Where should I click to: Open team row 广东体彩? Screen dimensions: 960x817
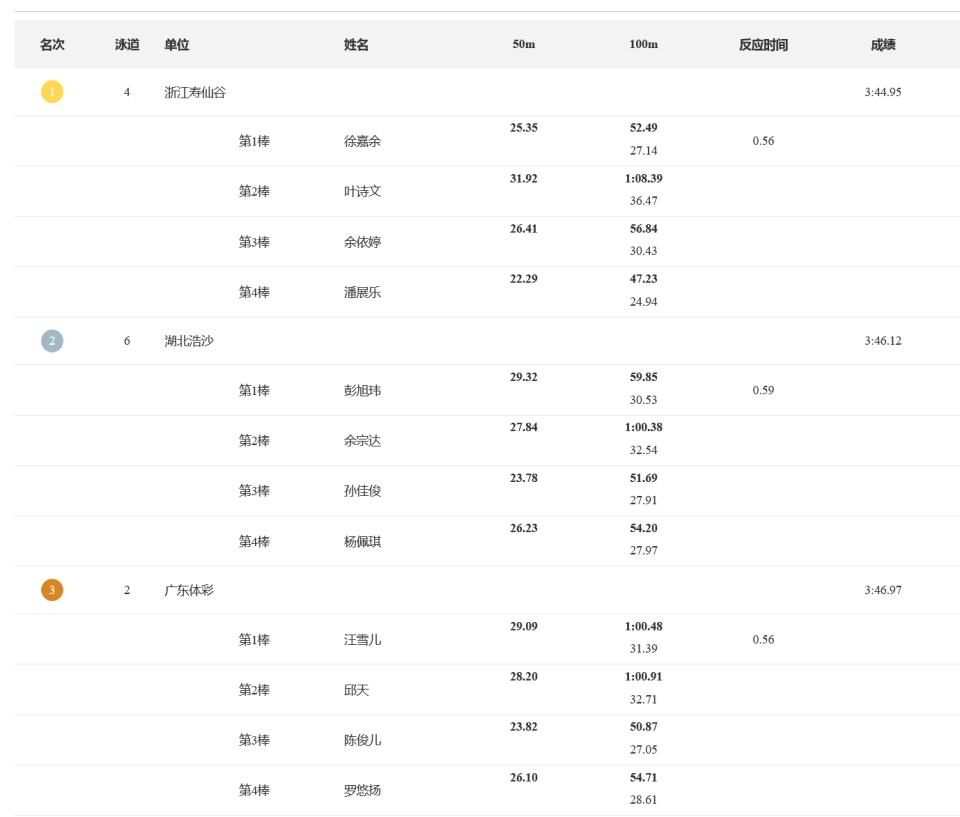(487, 590)
